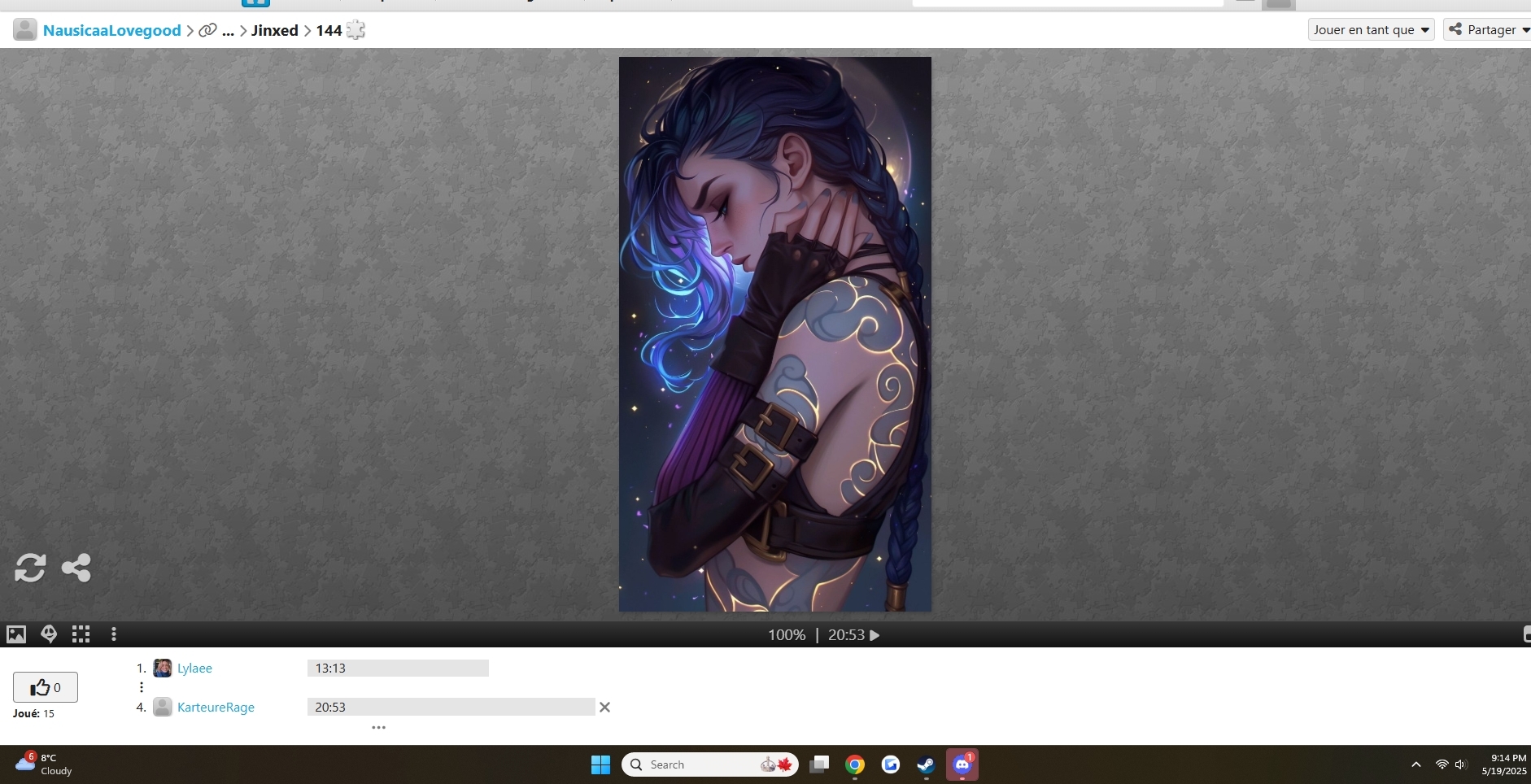Open the Jinxed album link

pyautogui.click(x=275, y=30)
